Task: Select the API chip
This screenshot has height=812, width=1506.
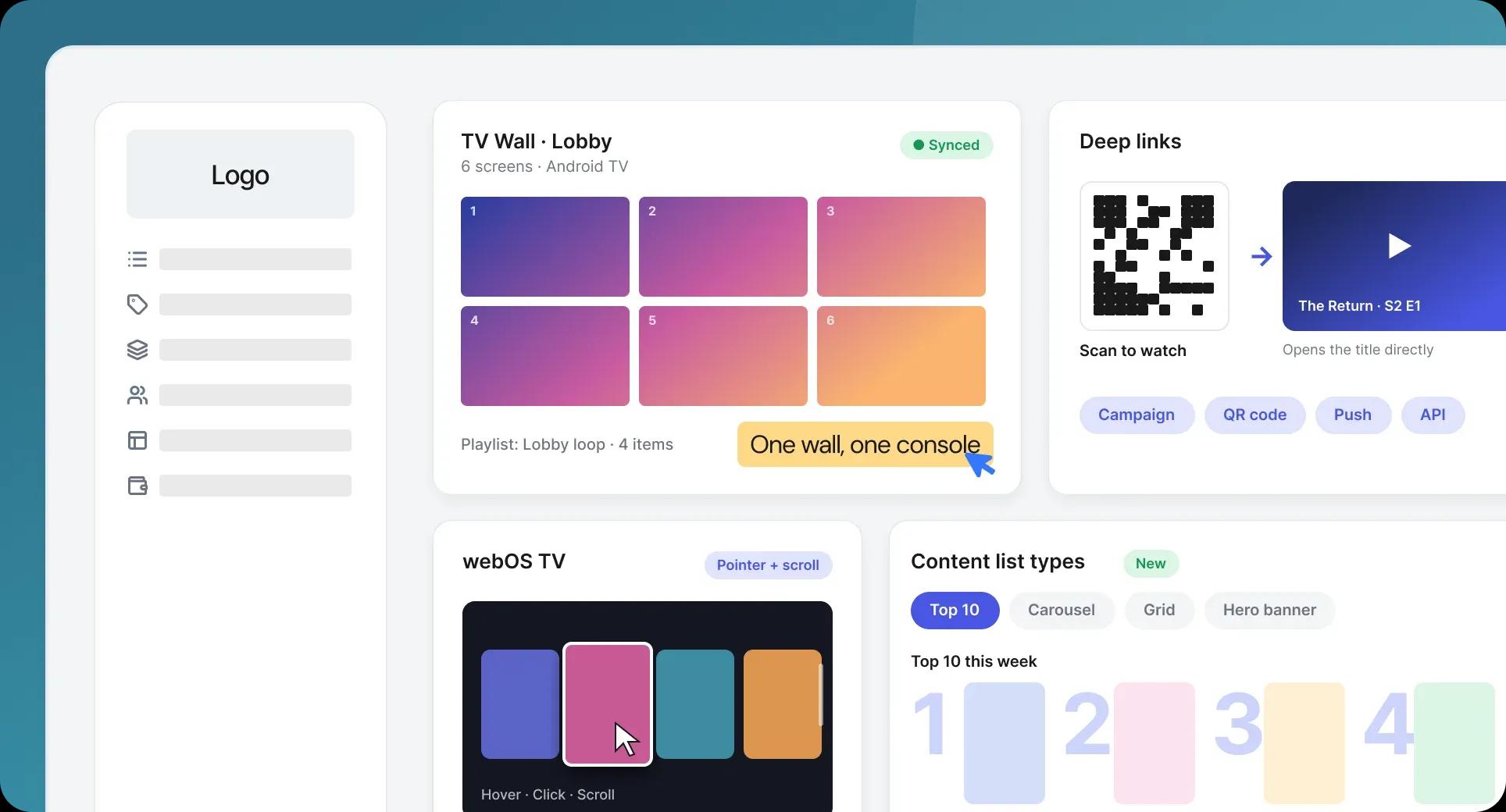Action: 1433,415
